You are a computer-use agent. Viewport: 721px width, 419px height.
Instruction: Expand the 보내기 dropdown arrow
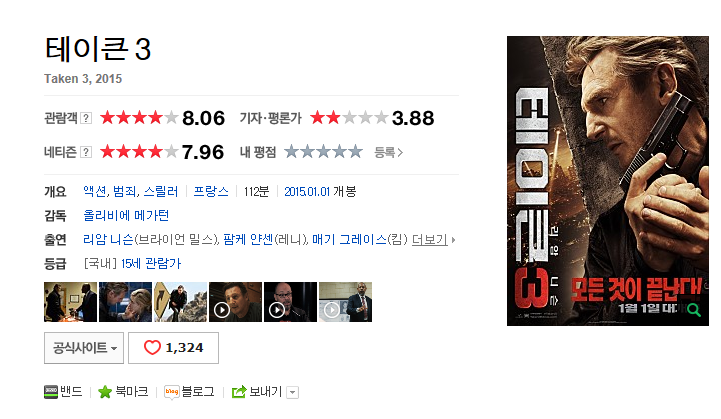click(292, 392)
